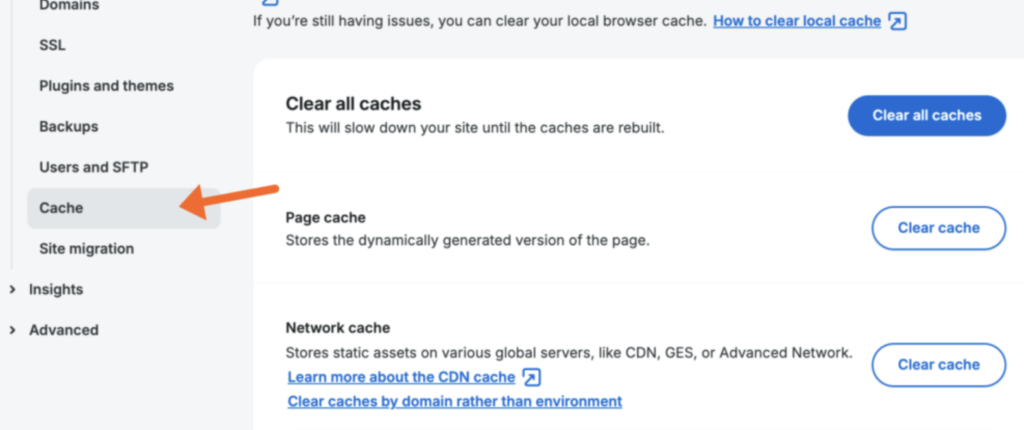Select SSL in the sidebar
This screenshot has height=430, width=1024.
[x=52, y=46]
